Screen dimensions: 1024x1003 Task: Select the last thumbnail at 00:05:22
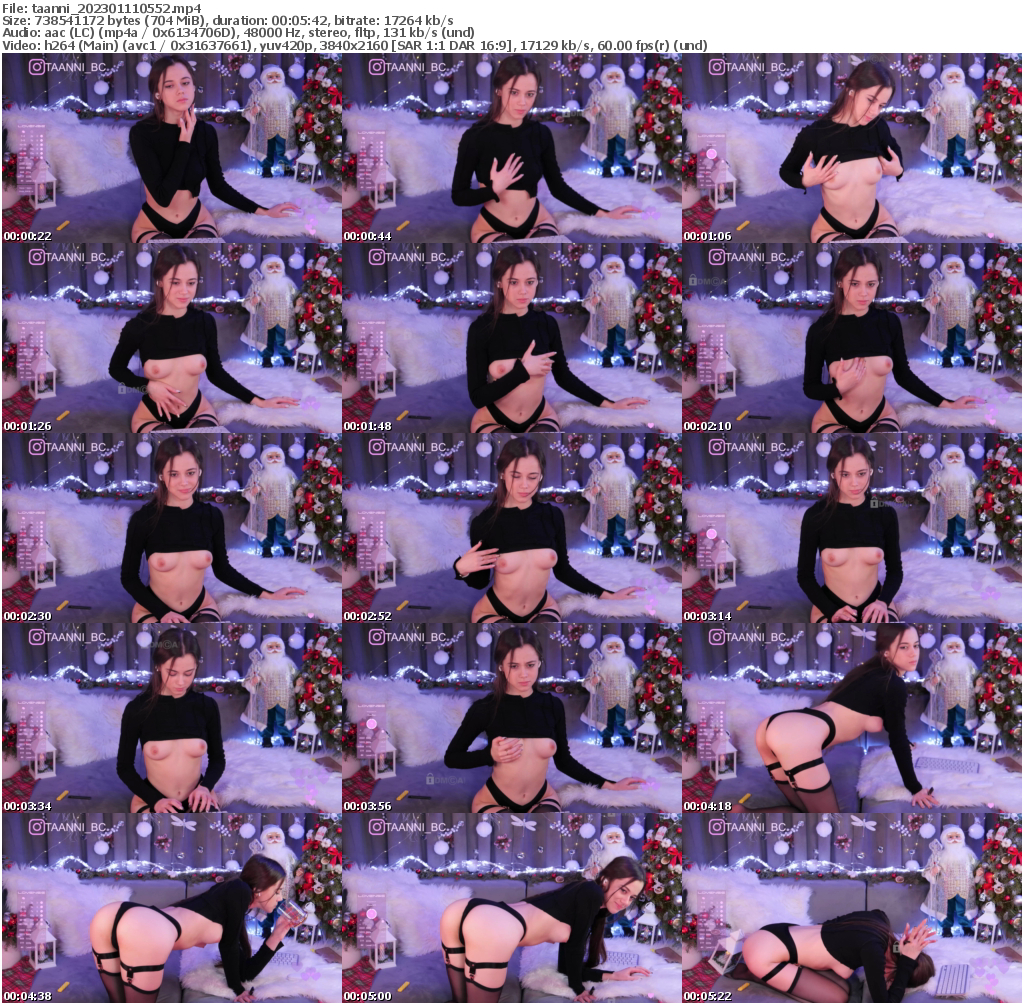(852, 908)
